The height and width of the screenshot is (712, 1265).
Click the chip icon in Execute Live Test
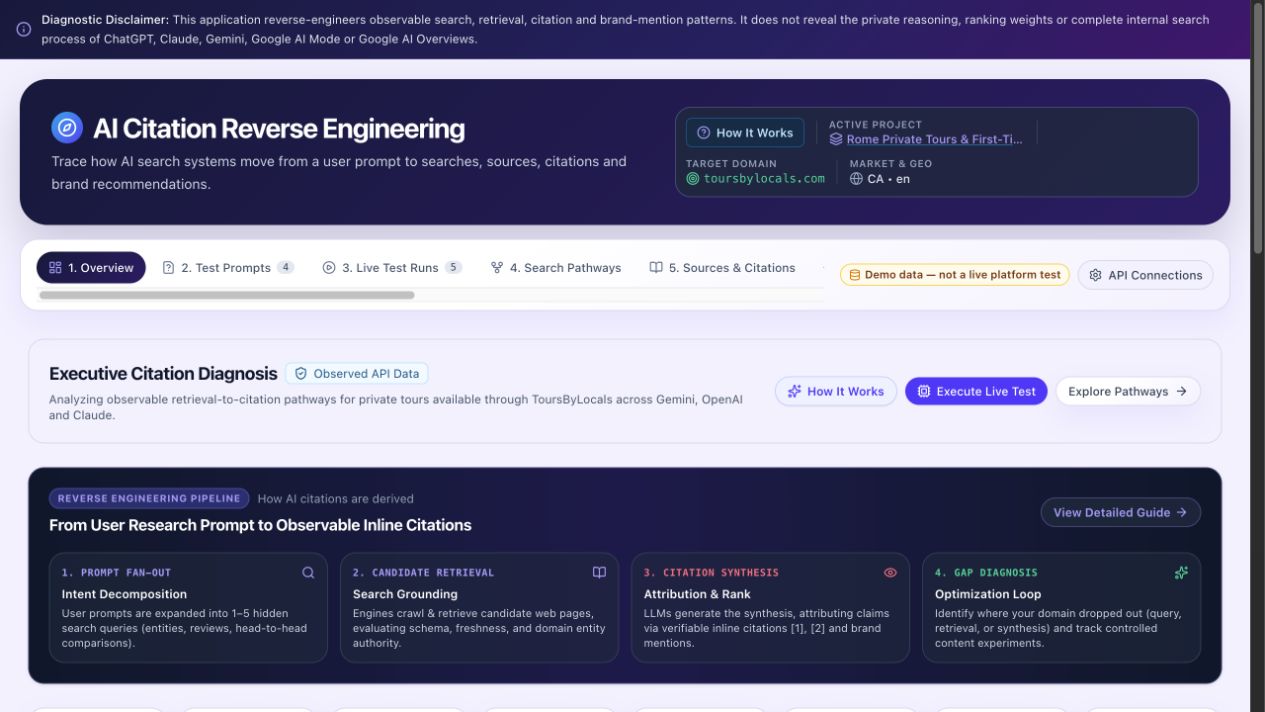[924, 391]
